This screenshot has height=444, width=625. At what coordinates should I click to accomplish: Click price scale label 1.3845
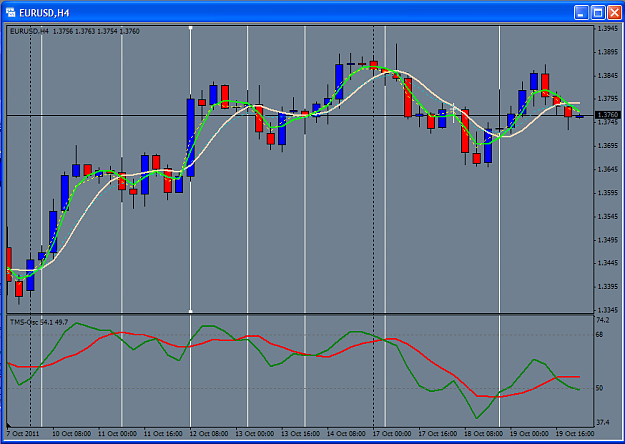[607, 76]
